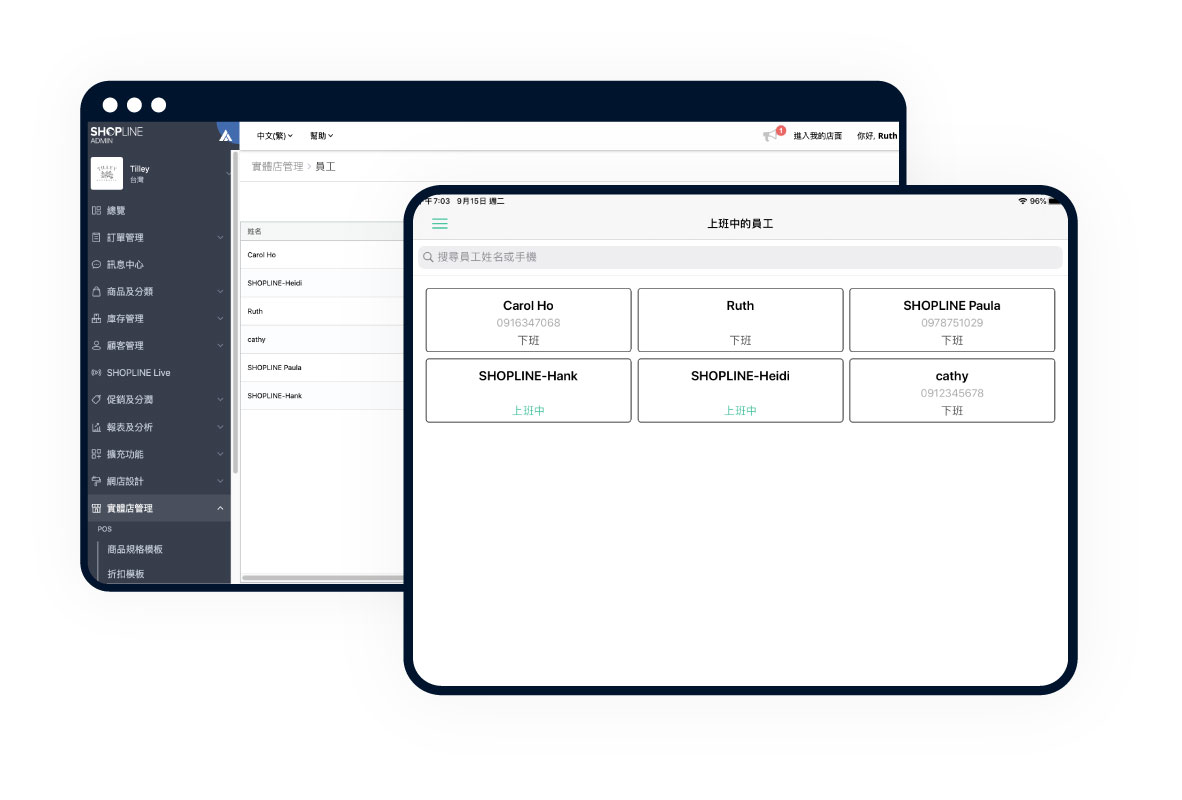The height and width of the screenshot is (800, 1182).
Task: Click the SHOPLINE Live broadcast icon
Action: [x=96, y=372]
